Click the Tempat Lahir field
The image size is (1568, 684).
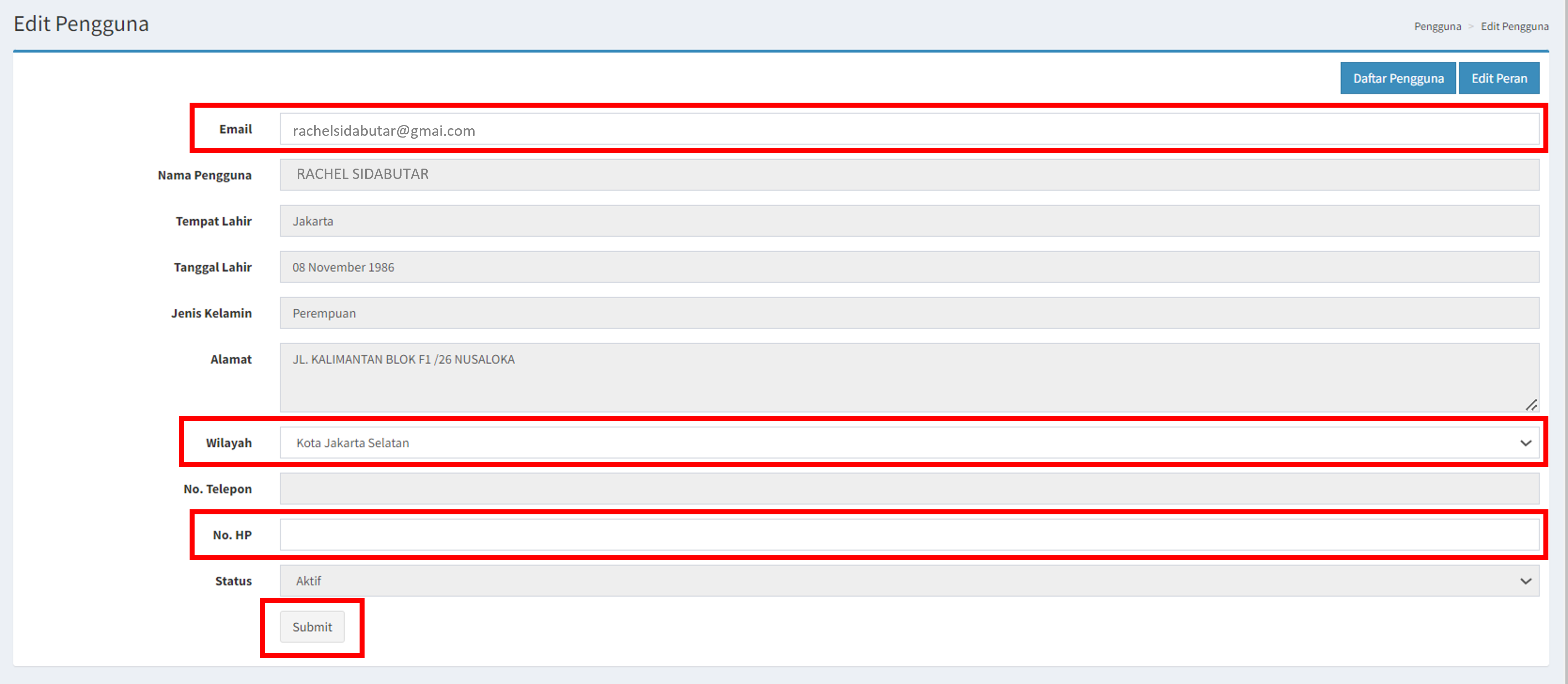[909, 221]
